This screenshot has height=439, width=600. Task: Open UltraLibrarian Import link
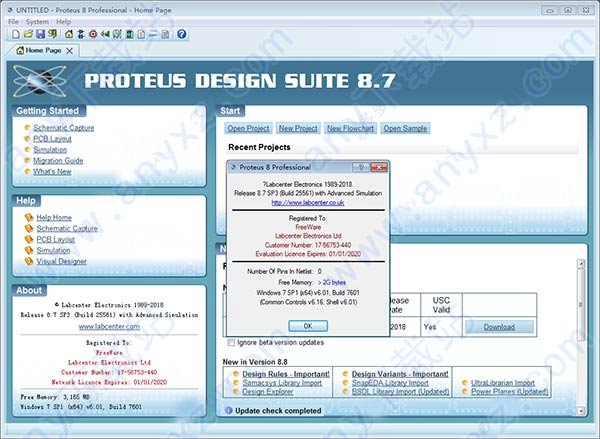point(502,383)
